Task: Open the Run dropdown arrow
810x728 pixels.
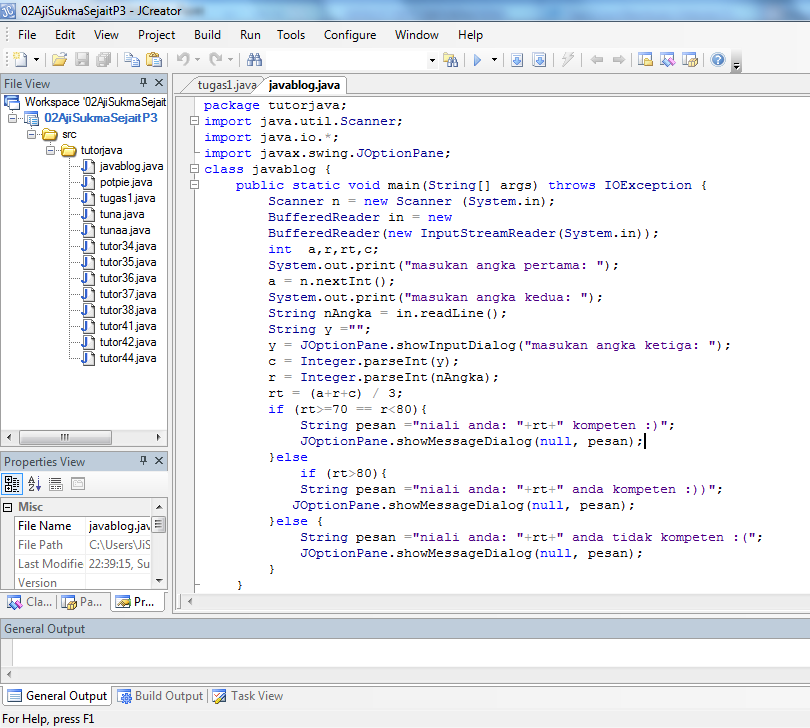Action: [494, 60]
